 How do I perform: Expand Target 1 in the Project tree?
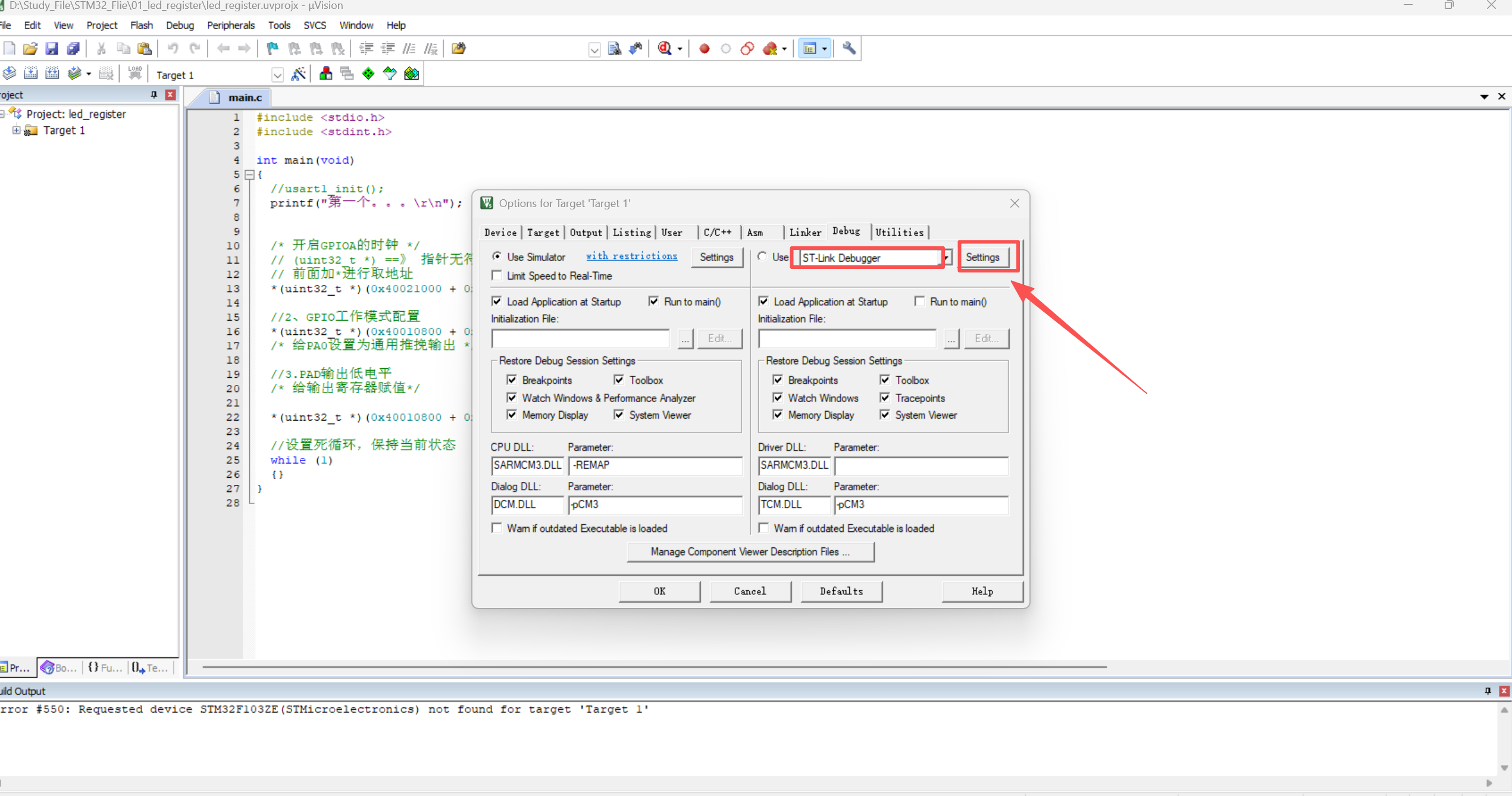(16, 130)
